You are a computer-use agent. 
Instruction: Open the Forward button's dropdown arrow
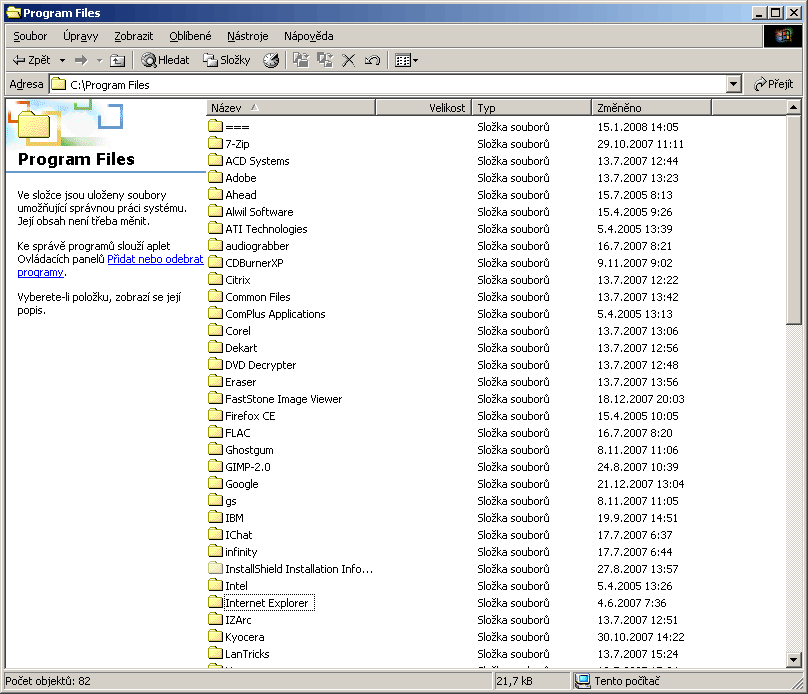point(99,60)
